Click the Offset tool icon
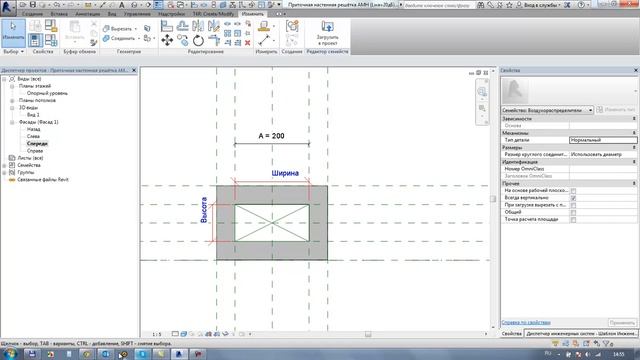640x360 pixels. (182, 26)
